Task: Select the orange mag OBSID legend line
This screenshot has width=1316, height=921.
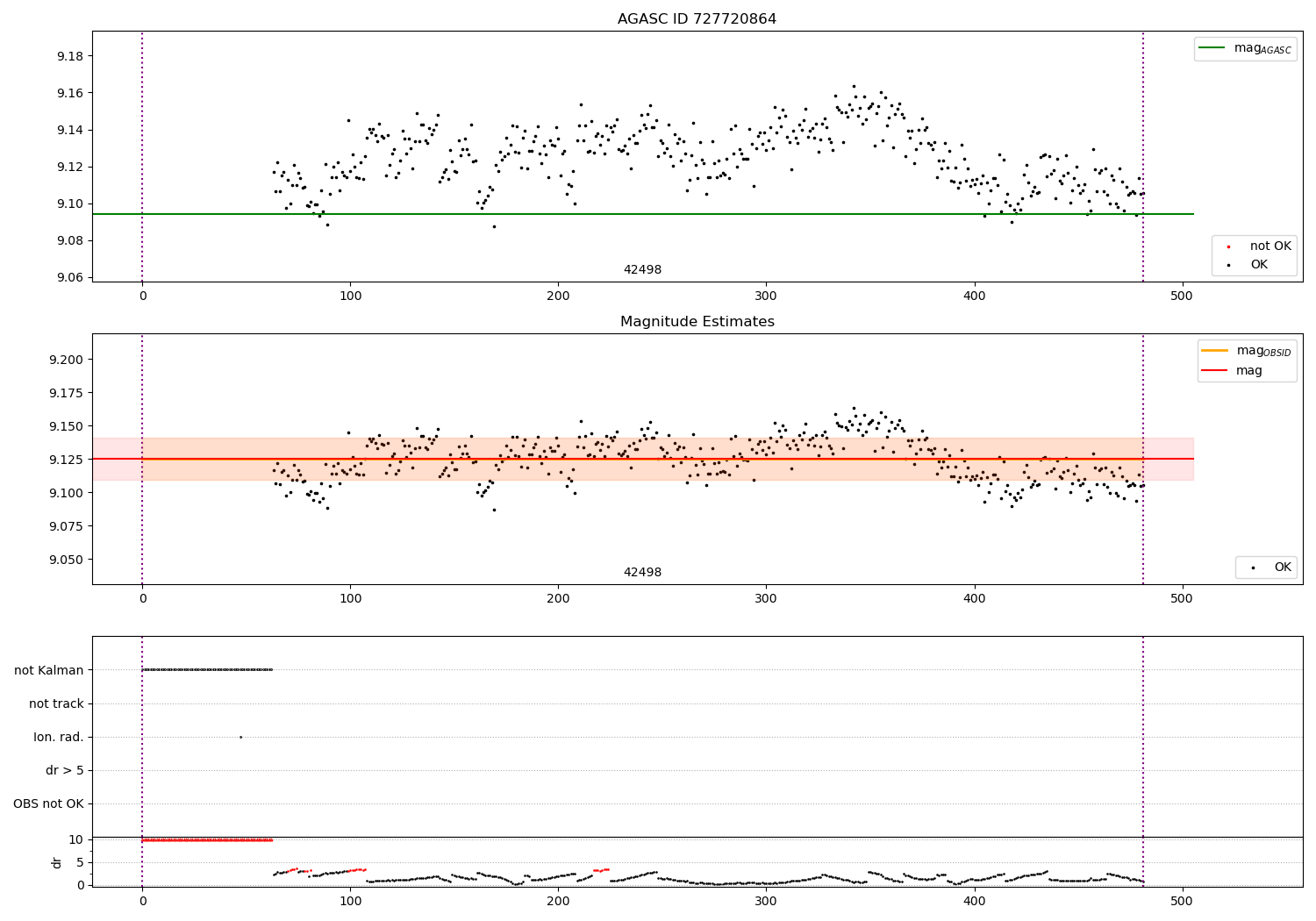Action: [1214, 351]
